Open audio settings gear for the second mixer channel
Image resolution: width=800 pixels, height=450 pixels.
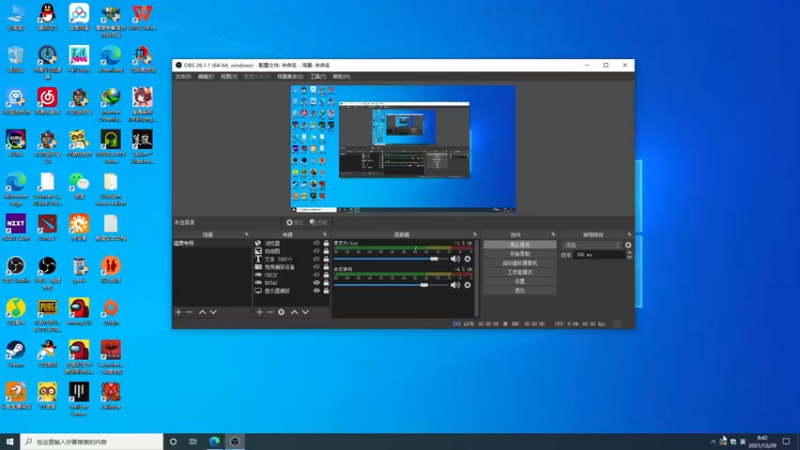467,285
